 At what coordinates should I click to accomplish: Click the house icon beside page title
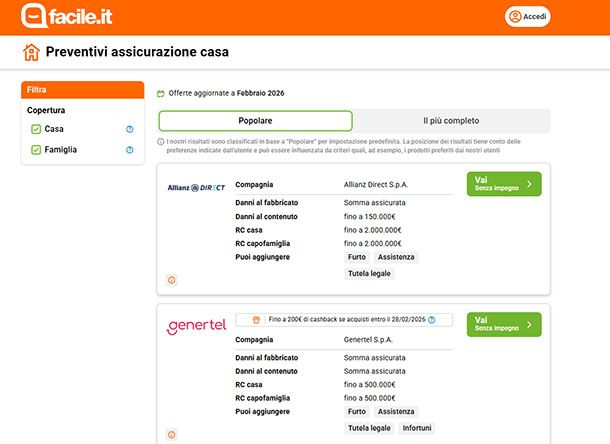(32, 52)
